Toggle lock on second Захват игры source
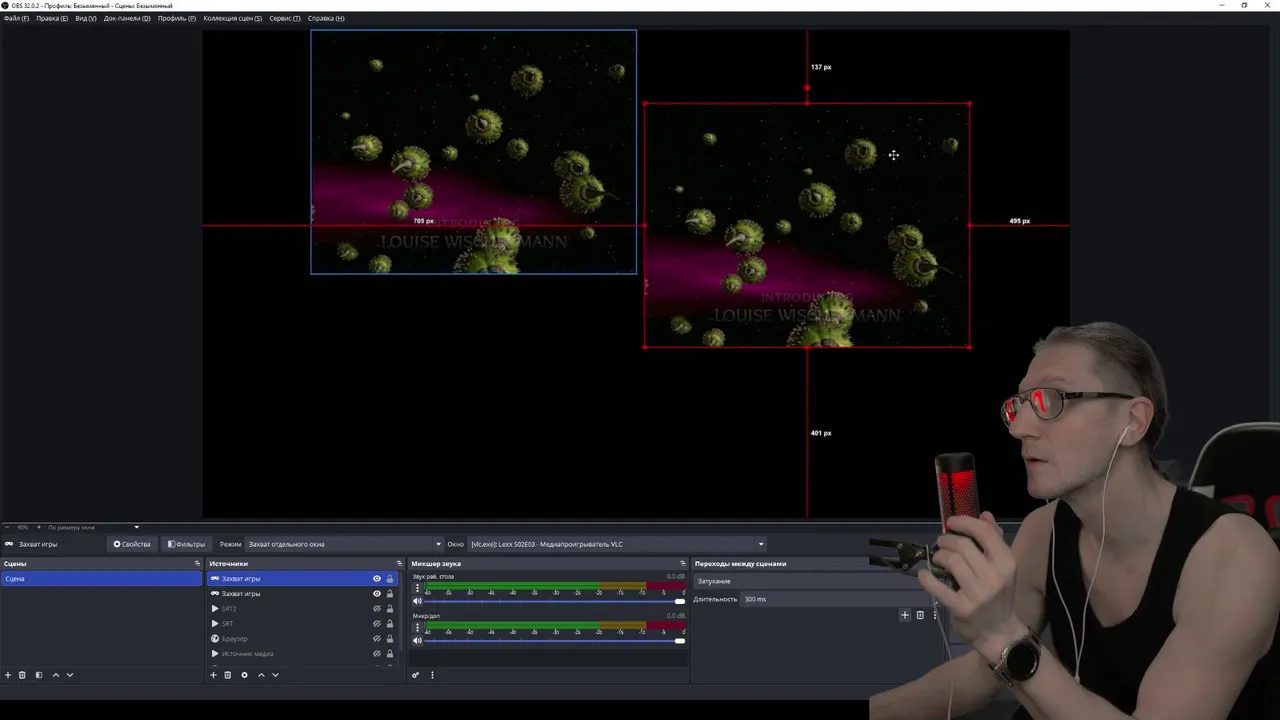Screen dimensions: 1280x720 tap(390, 594)
